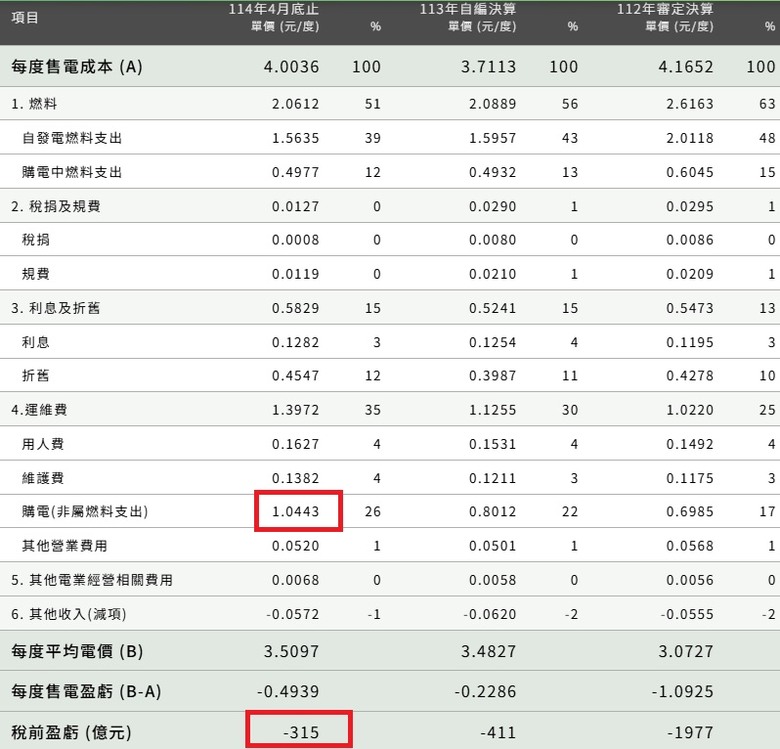
Task: Select value 1.1255
Action: tap(492, 410)
